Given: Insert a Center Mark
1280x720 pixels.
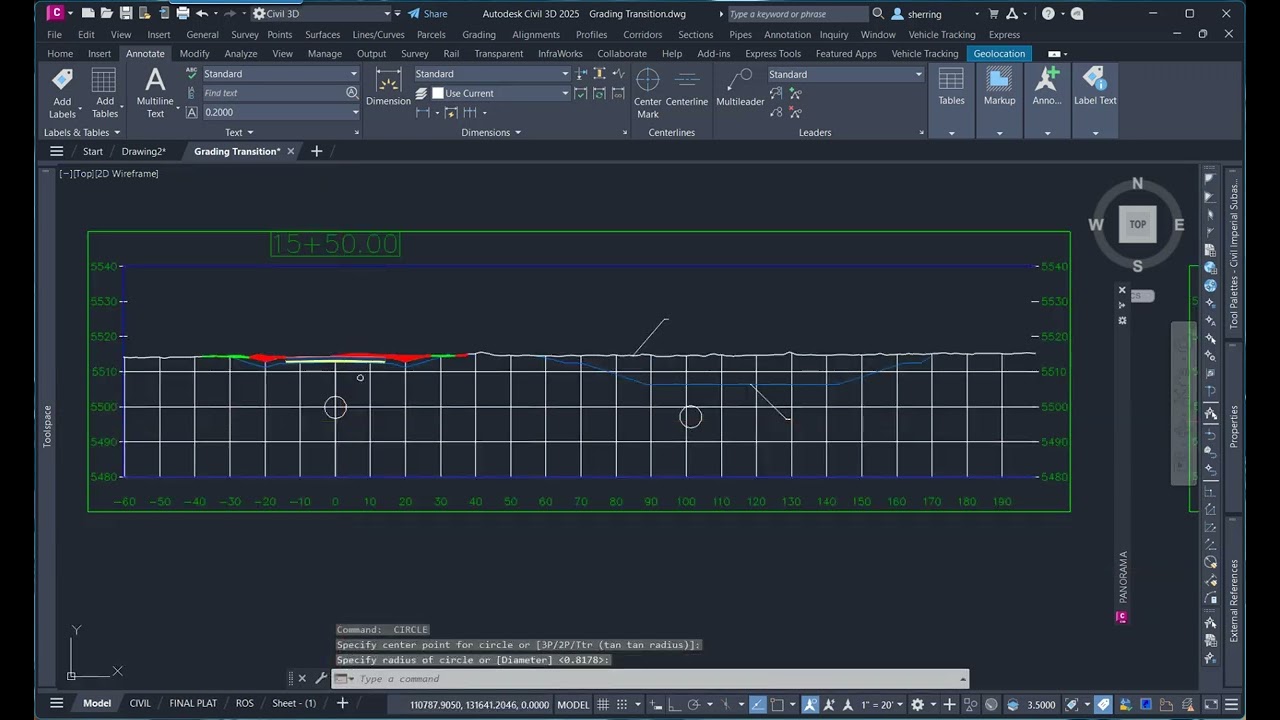Looking at the screenshot, I should pyautogui.click(x=648, y=93).
